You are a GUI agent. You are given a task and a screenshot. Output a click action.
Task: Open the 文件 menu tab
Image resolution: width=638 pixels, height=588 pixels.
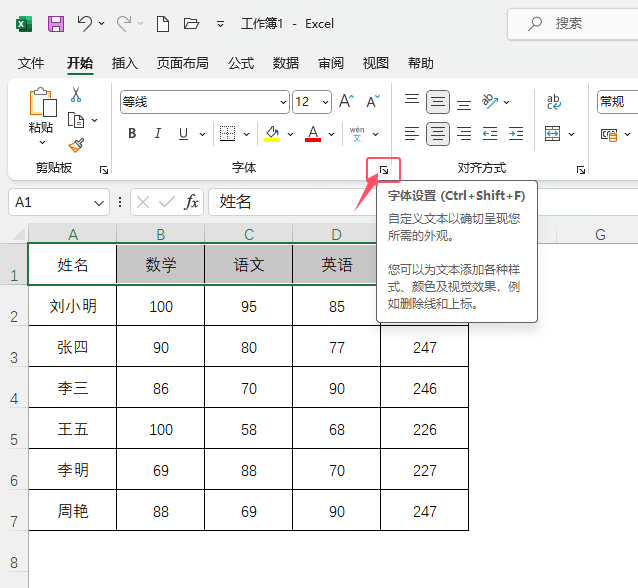coord(31,63)
